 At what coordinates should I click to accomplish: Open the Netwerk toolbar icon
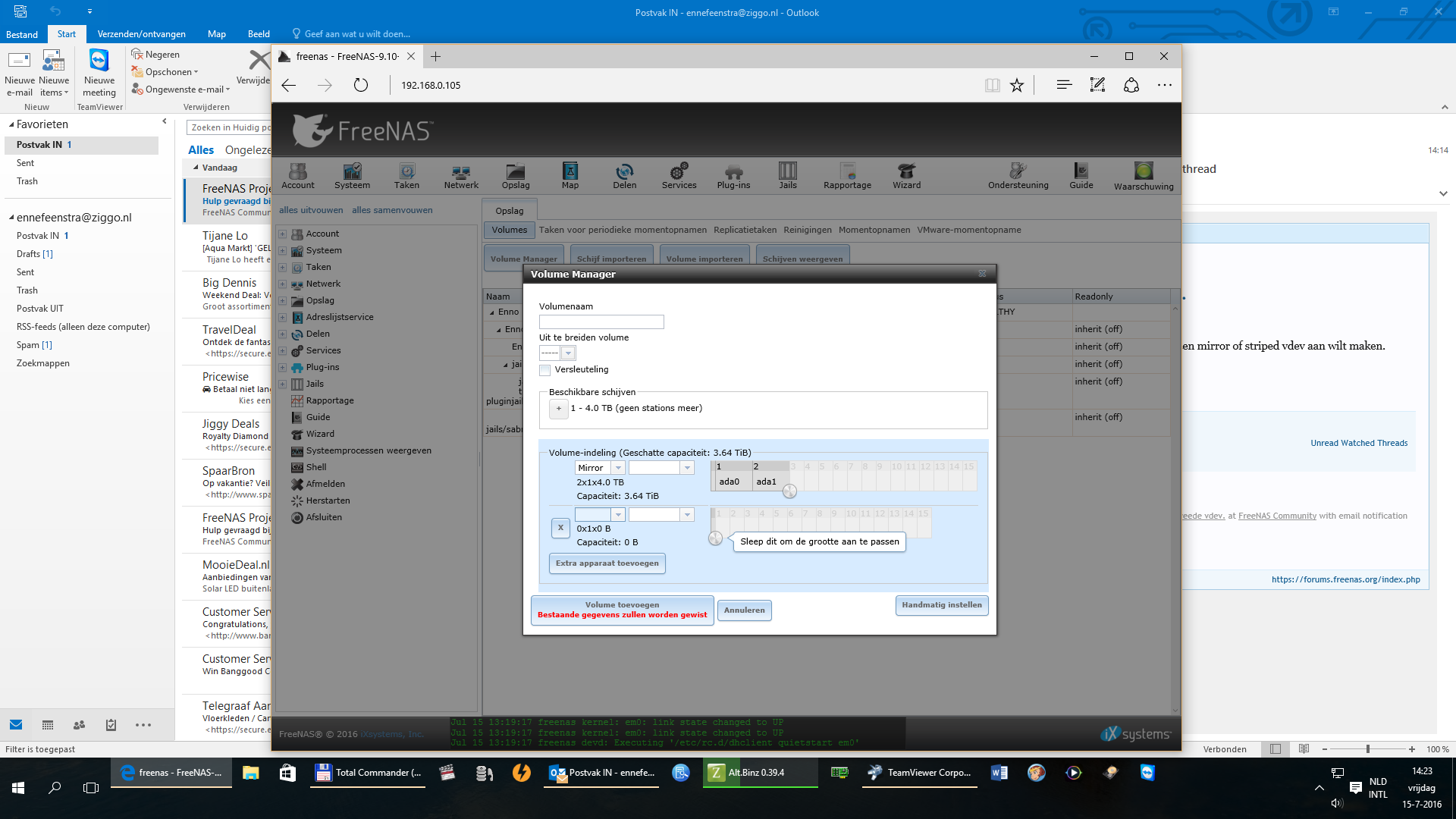tap(461, 176)
